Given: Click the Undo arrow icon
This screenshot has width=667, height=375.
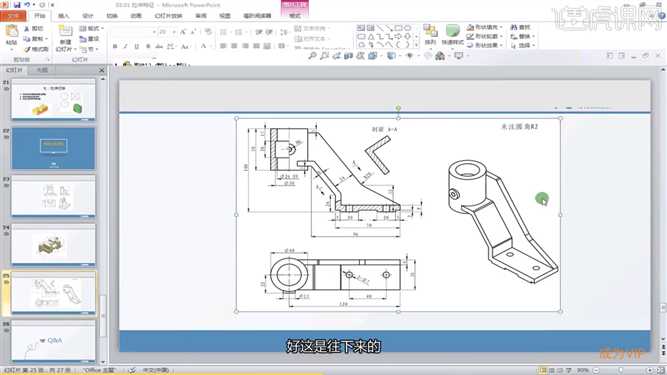Looking at the screenshot, I should pos(27,5).
